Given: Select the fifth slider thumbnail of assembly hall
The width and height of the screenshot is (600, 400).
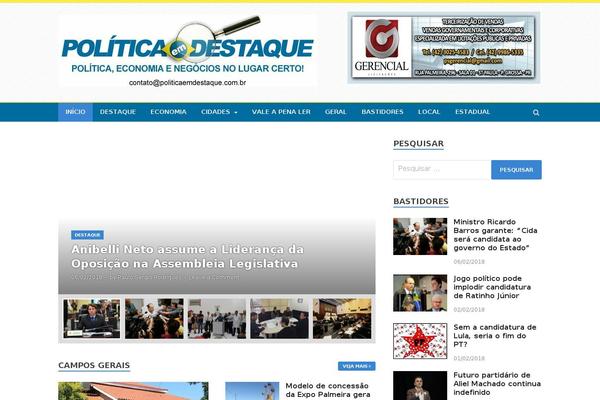Looking at the screenshot, I should click(342, 318).
